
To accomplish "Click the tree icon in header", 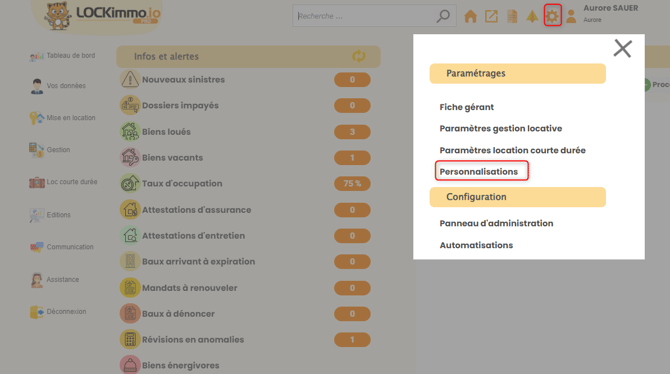I will tap(532, 16).
